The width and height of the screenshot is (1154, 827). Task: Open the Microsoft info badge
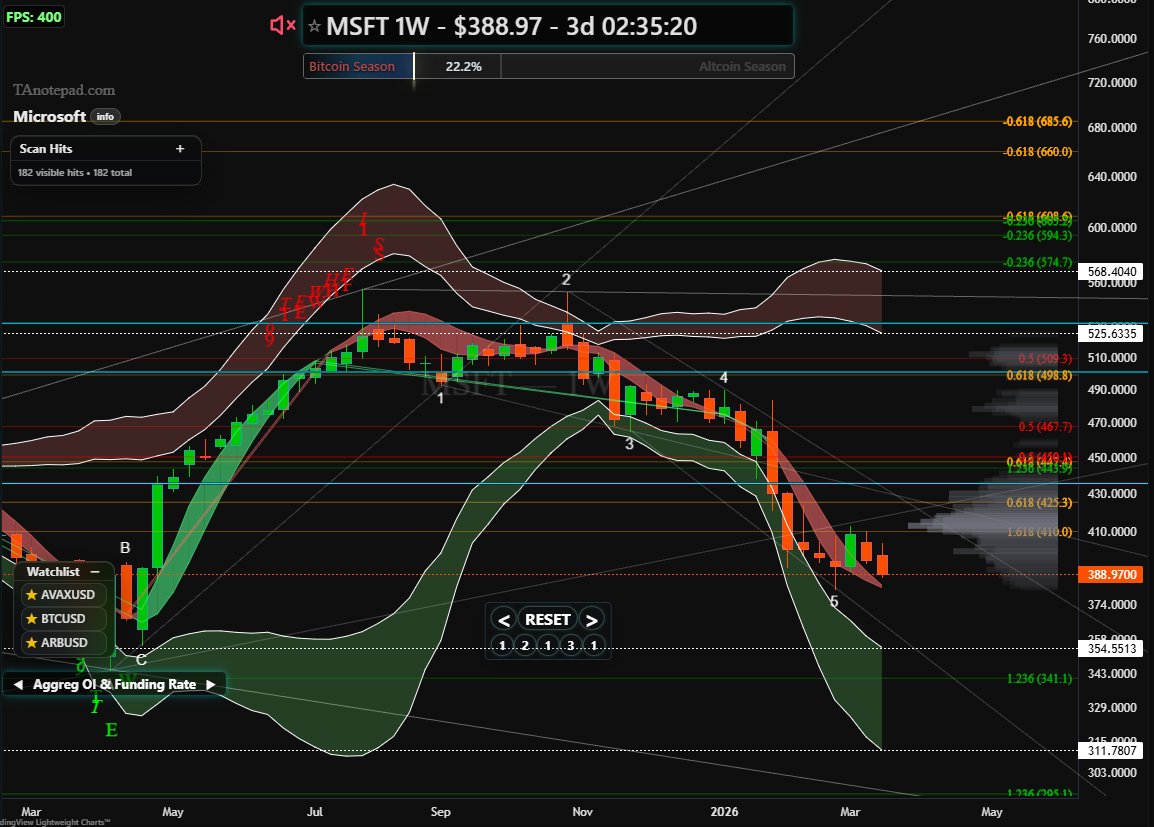[x=105, y=116]
